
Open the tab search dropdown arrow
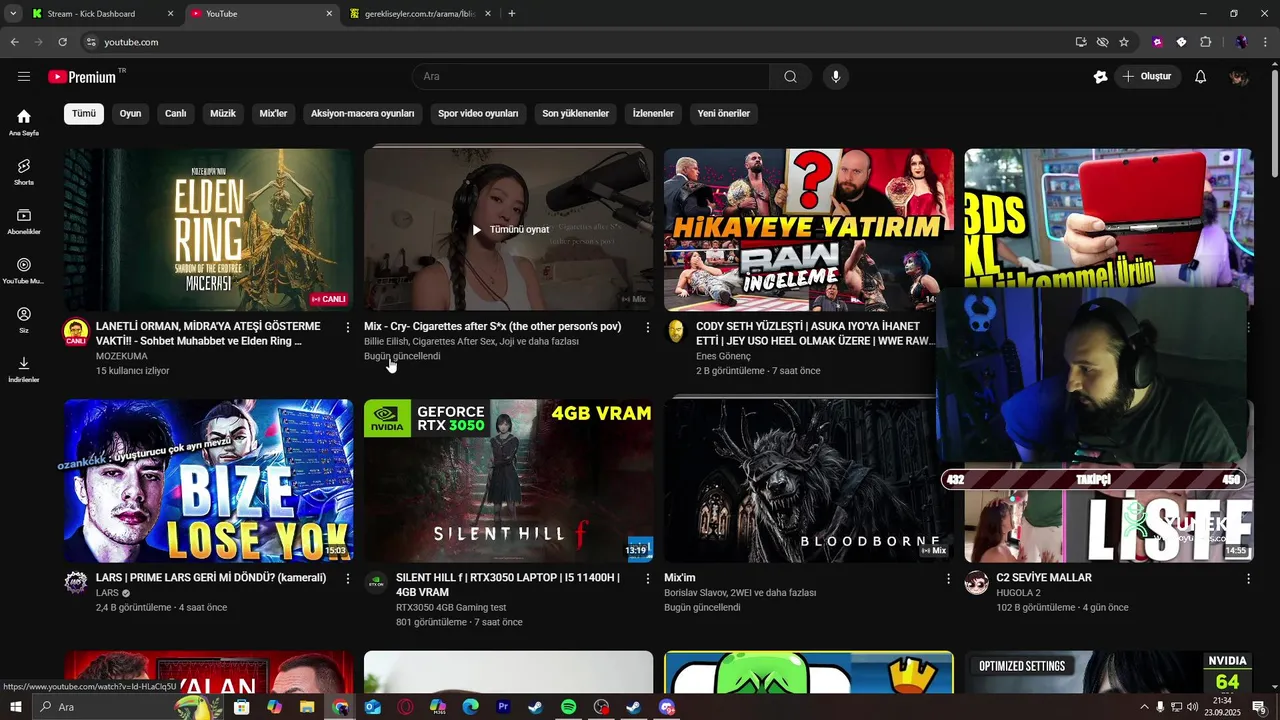point(13,14)
